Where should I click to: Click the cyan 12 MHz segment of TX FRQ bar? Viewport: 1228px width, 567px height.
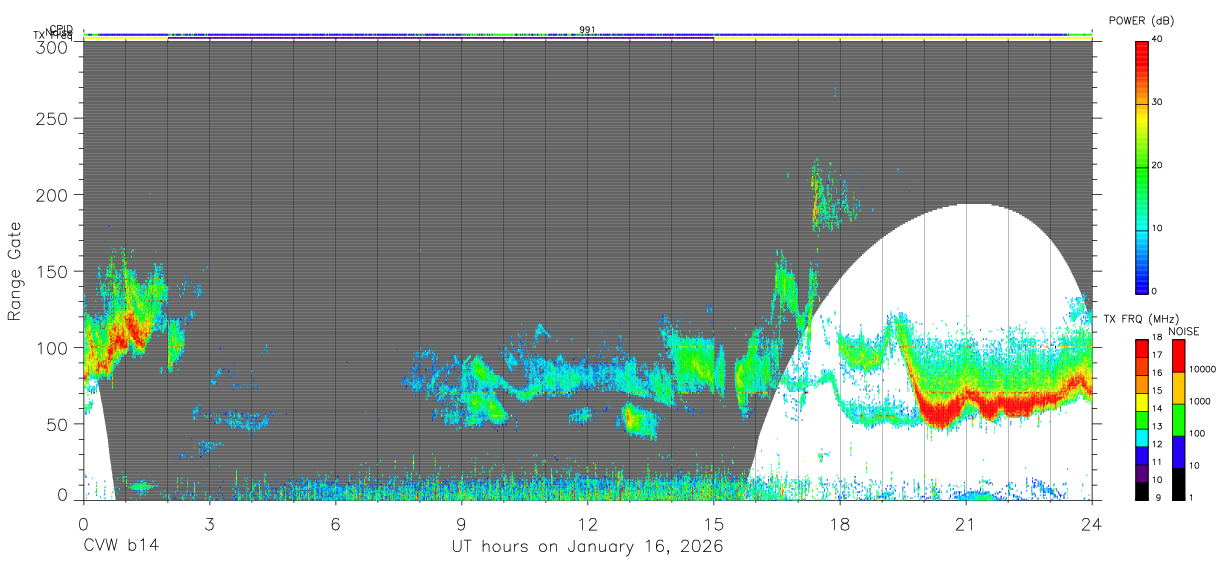[x=1141, y=437]
